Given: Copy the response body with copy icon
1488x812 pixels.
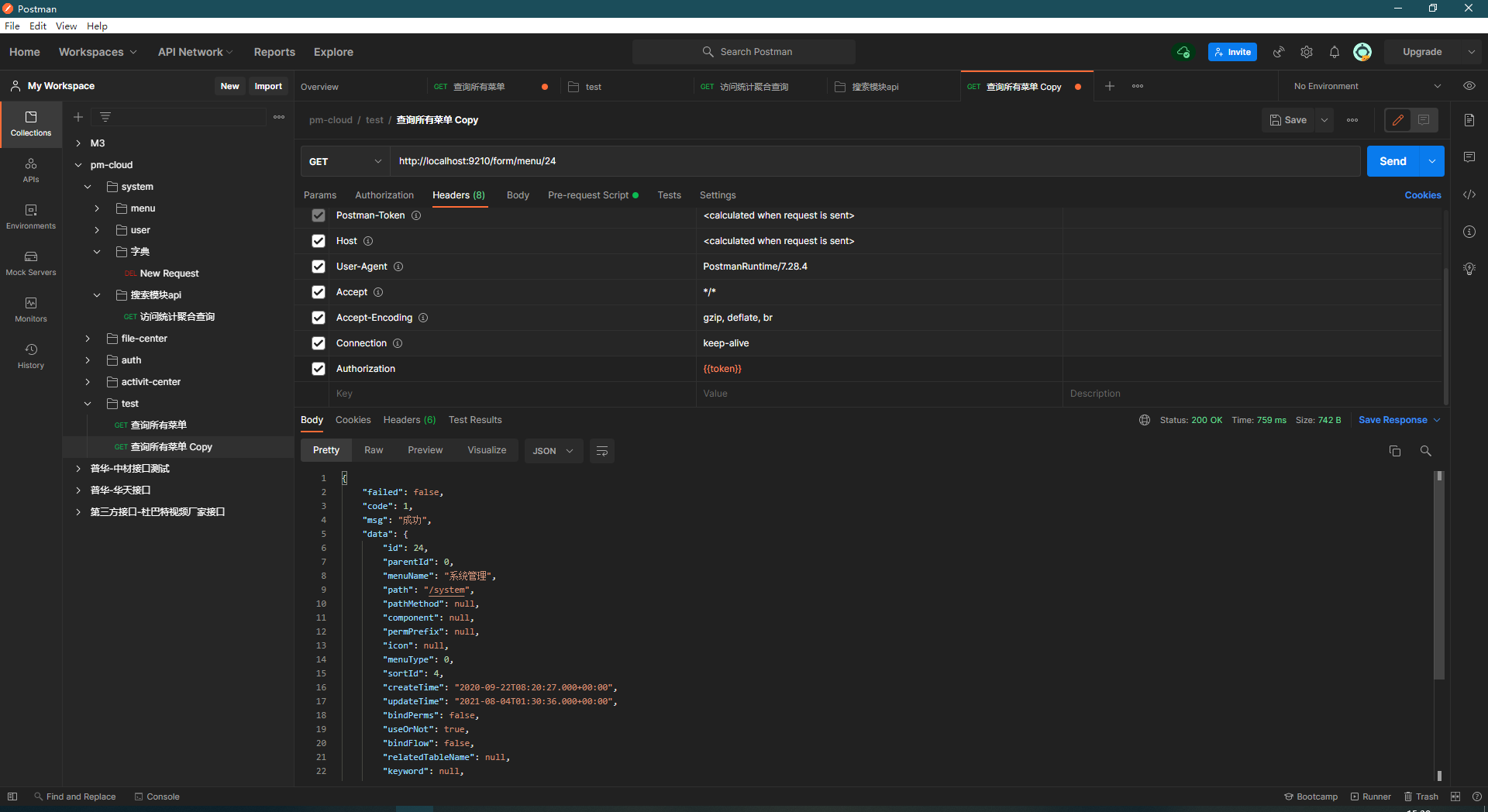Looking at the screenshot, I should pyautogui.click(x=1394, y=451).
